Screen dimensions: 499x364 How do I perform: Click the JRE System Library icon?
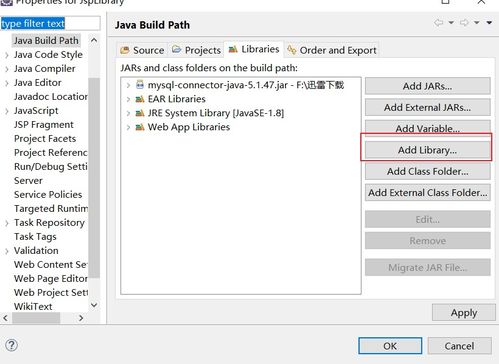[x=140, y=113]
